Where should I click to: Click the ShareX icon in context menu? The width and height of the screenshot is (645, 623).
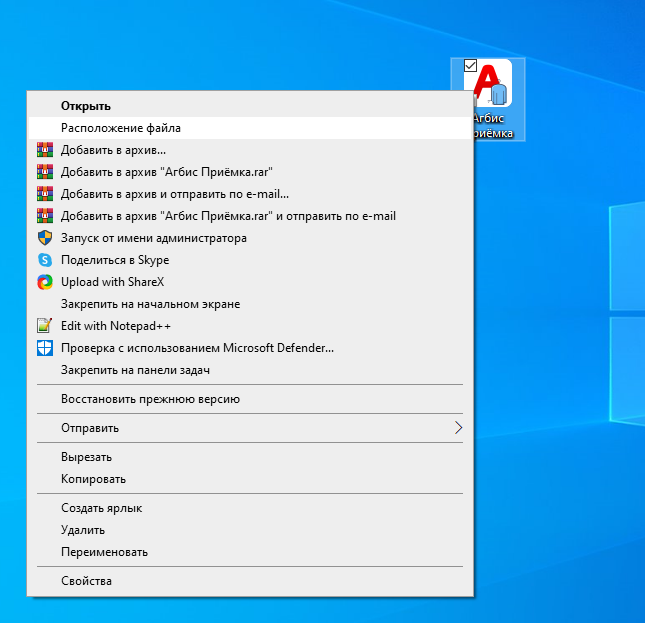tap(44, 282)
